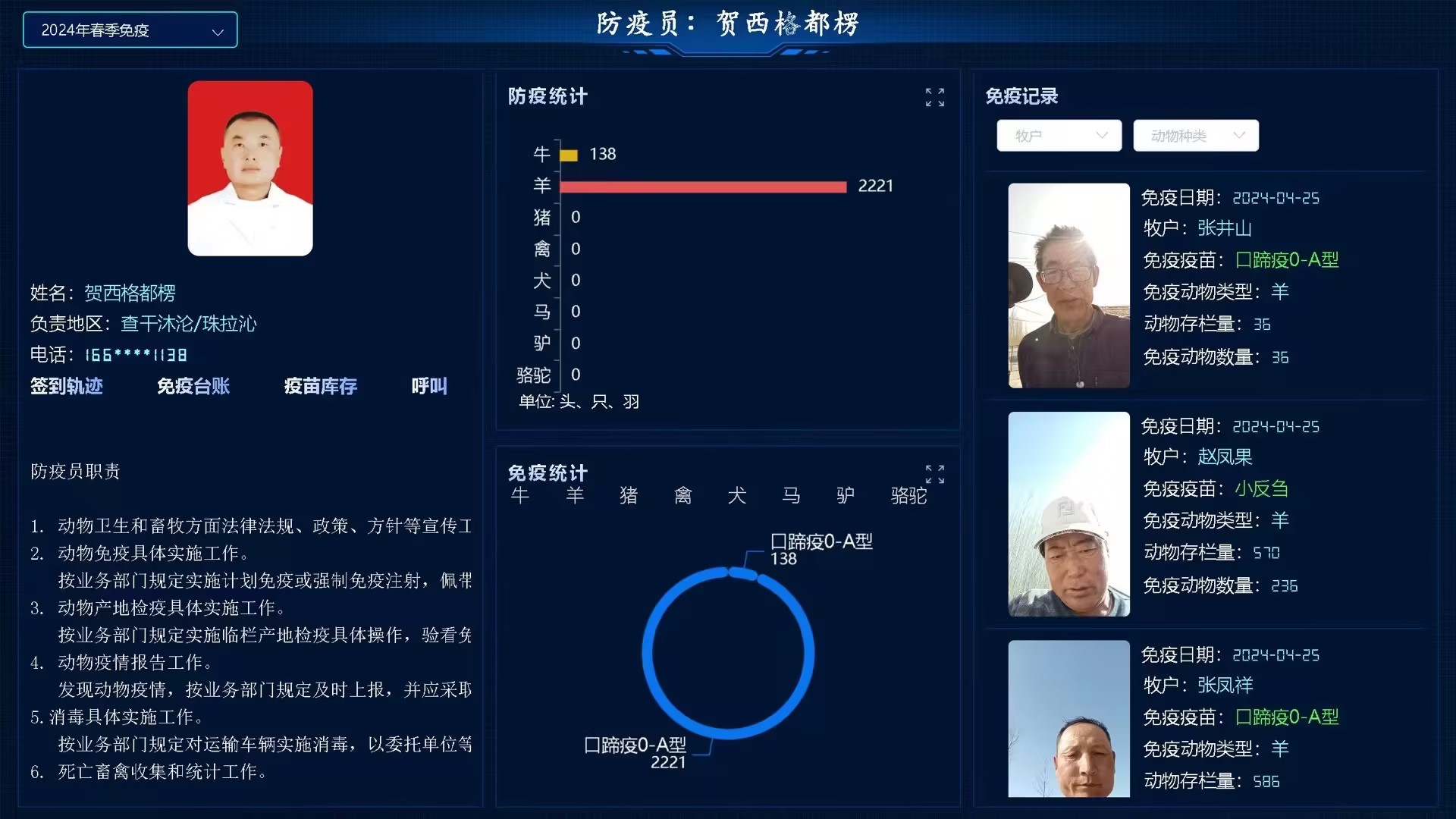Expand the 免疫统计 chart to fullscreen
The height and width of the screenshot is (819, 1456).
point(934,474)
